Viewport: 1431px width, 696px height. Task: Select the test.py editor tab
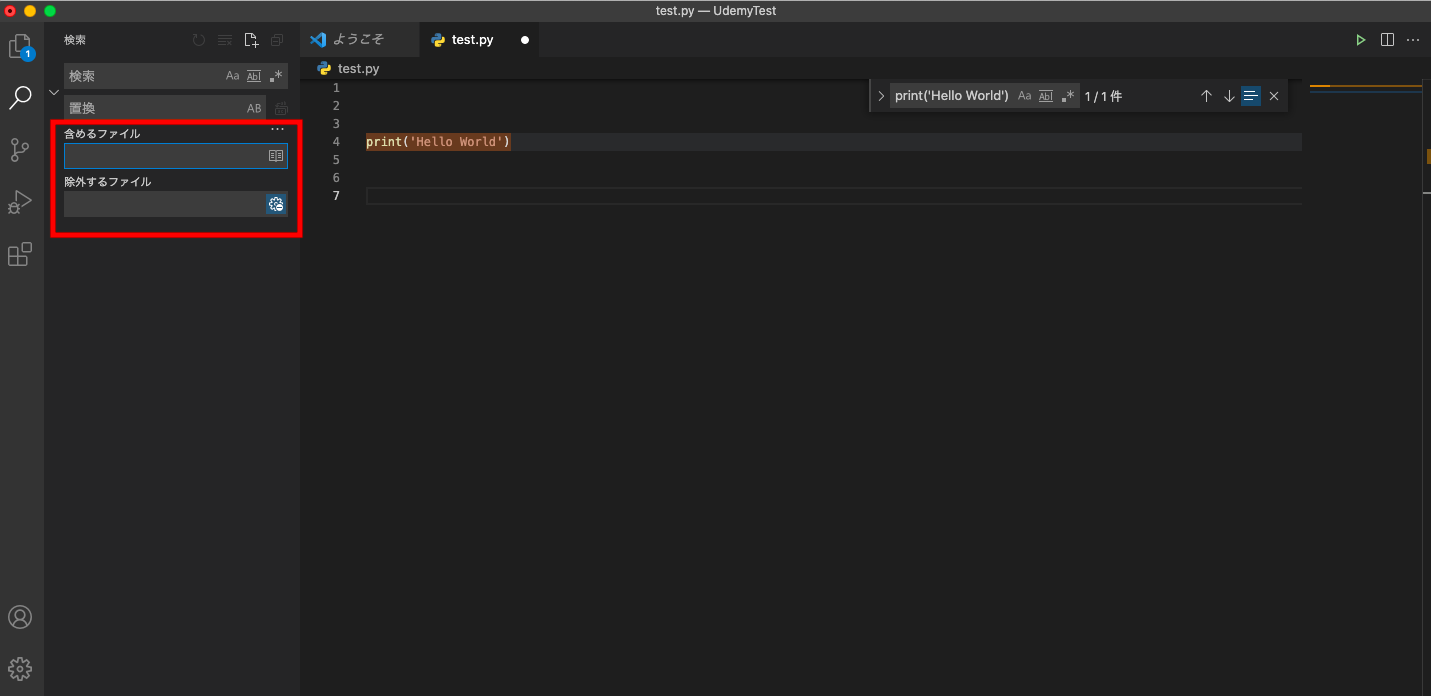click(472, 40)
